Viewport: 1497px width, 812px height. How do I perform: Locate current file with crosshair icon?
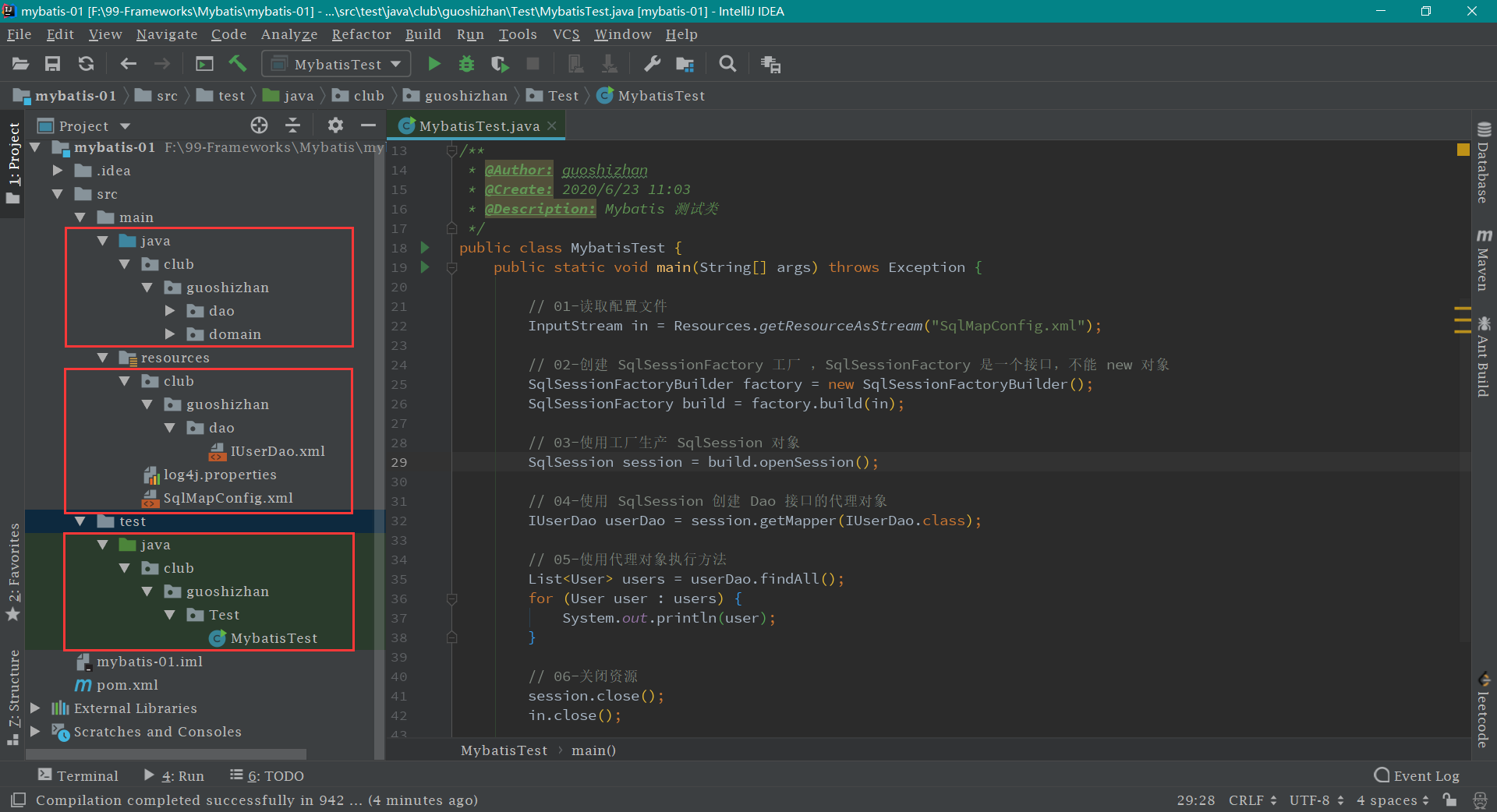(259, 125)
